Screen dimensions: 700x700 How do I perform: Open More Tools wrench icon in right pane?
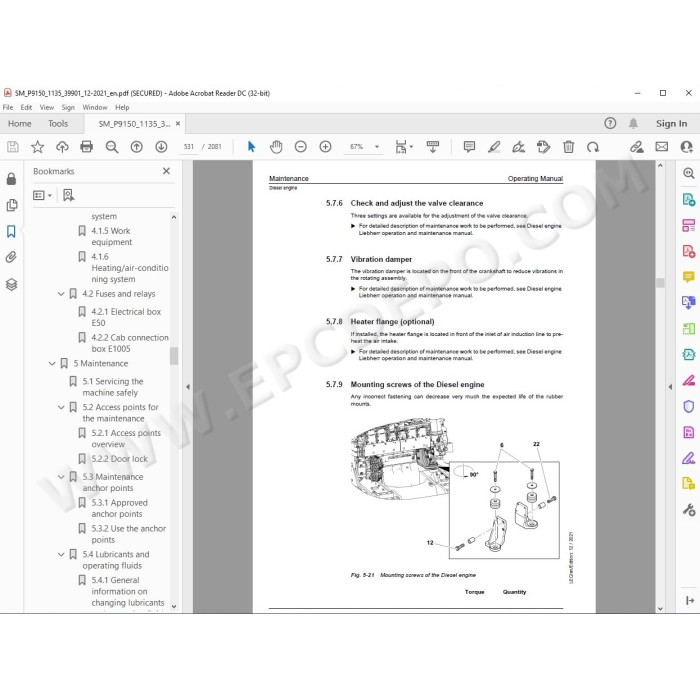(688, 509)
